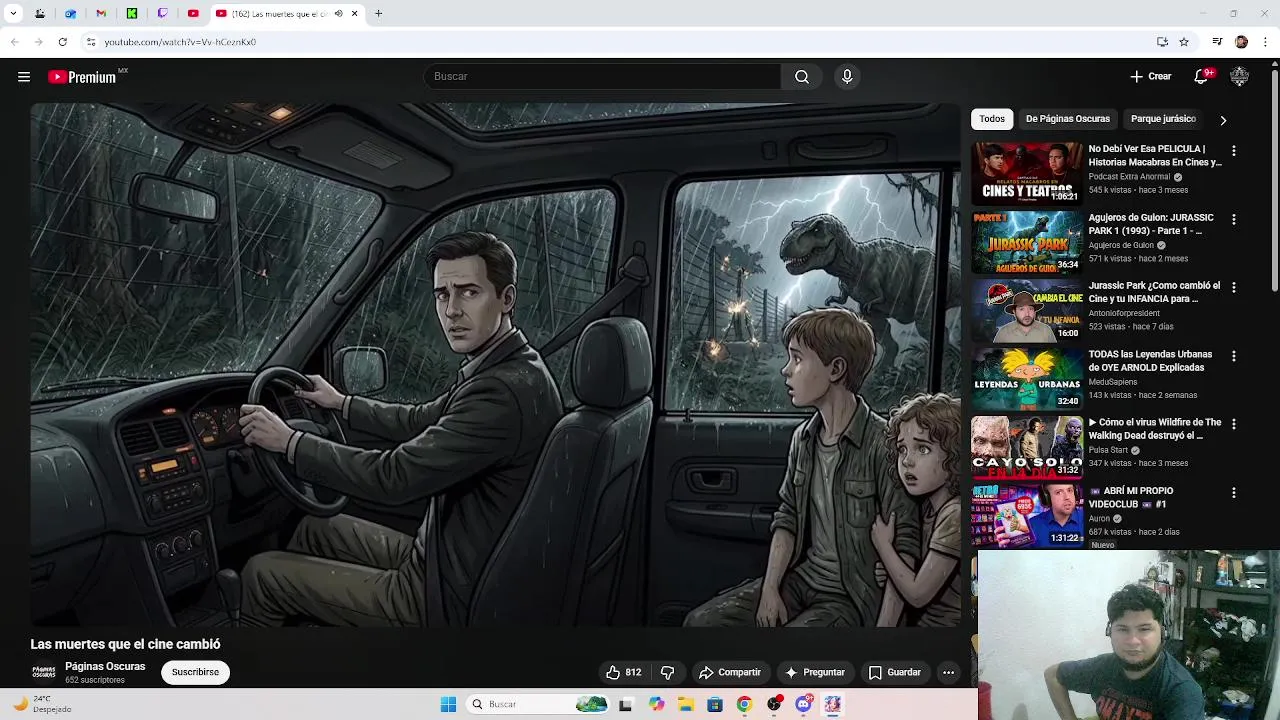Open the Windows Start menu
This screenshot has height=720, width=1280.
coord(448,704)
